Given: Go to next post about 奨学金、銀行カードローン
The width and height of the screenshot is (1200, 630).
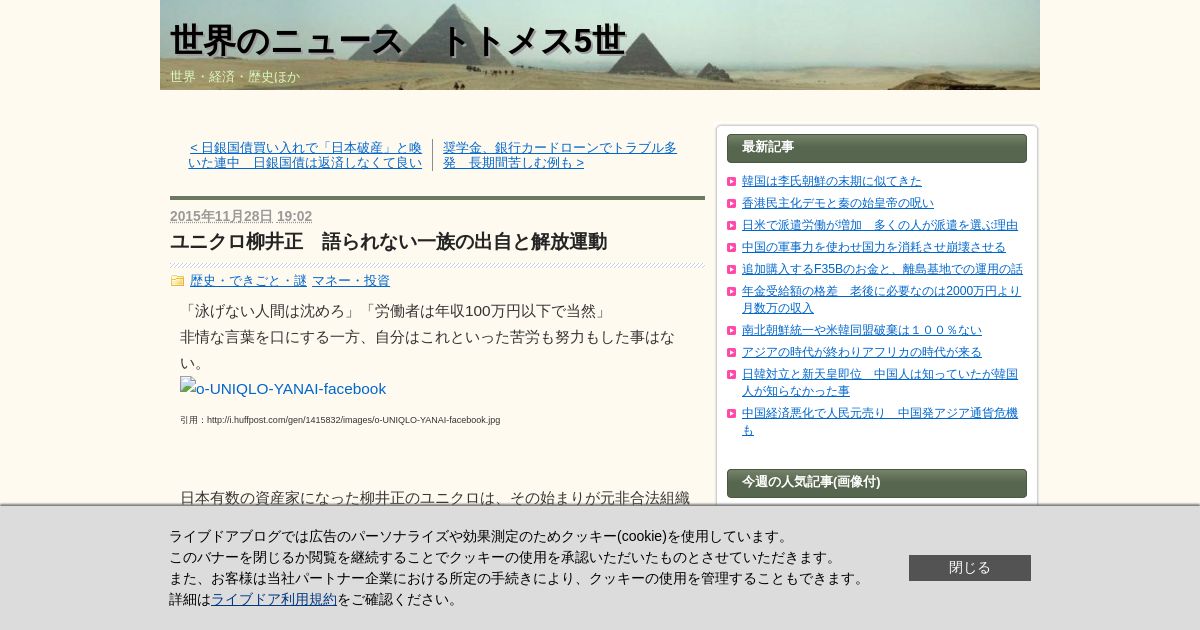Looking at the screenshot, I should [x=560, y=155].
